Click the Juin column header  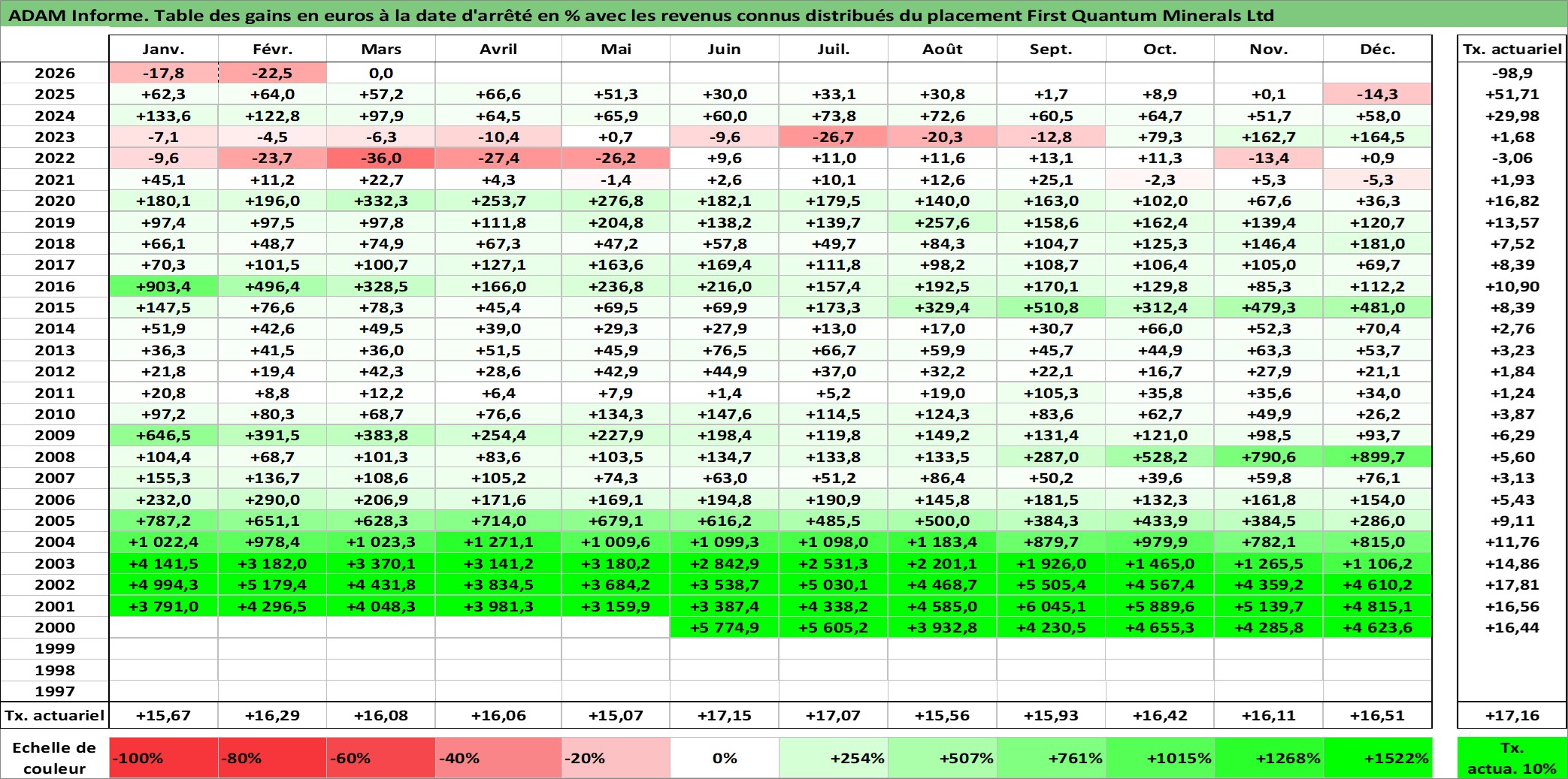coord(725,49)
